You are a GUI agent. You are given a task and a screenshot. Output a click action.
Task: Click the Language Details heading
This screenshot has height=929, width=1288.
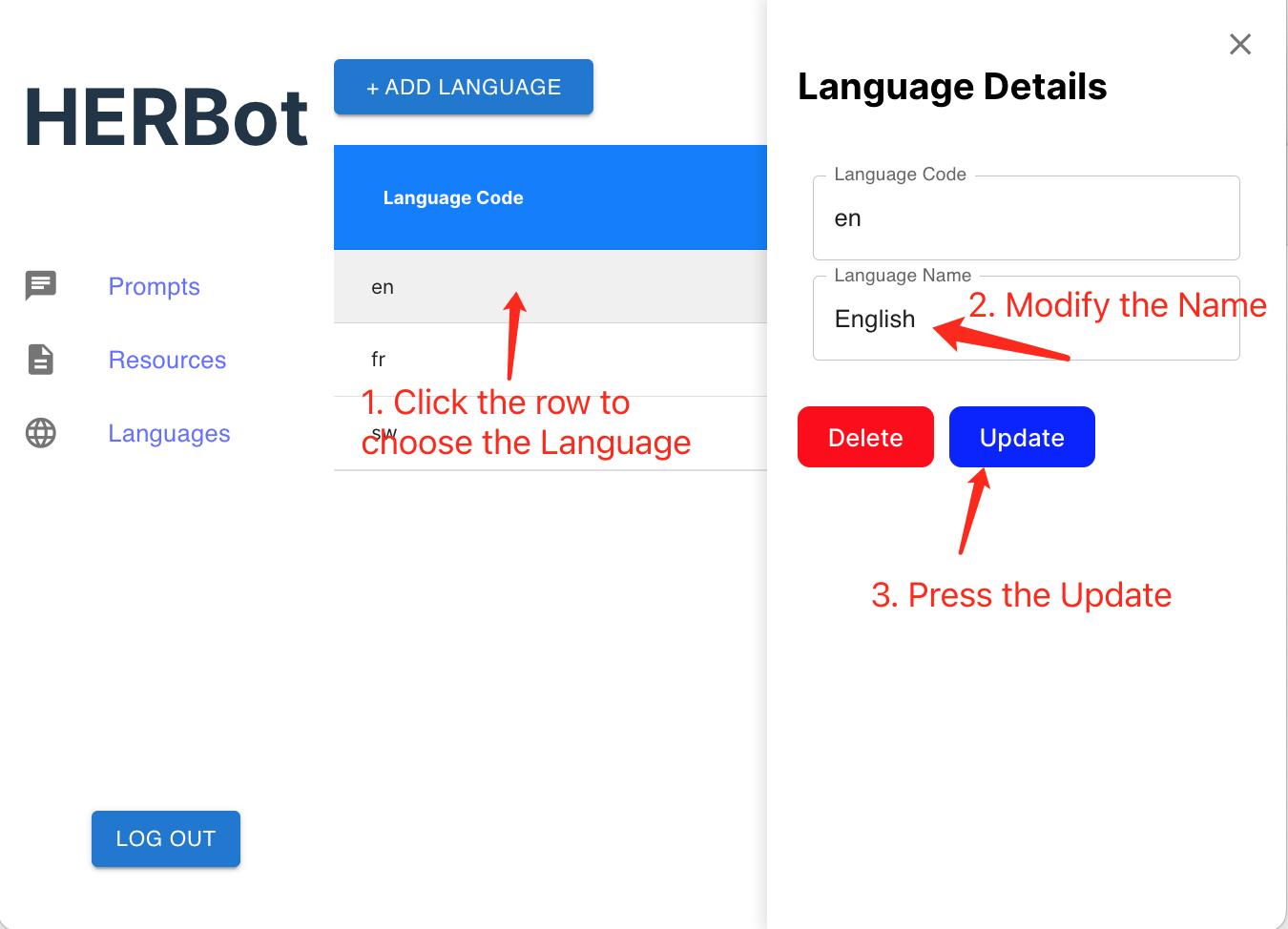pyautogui.click(x=951, y=87)
